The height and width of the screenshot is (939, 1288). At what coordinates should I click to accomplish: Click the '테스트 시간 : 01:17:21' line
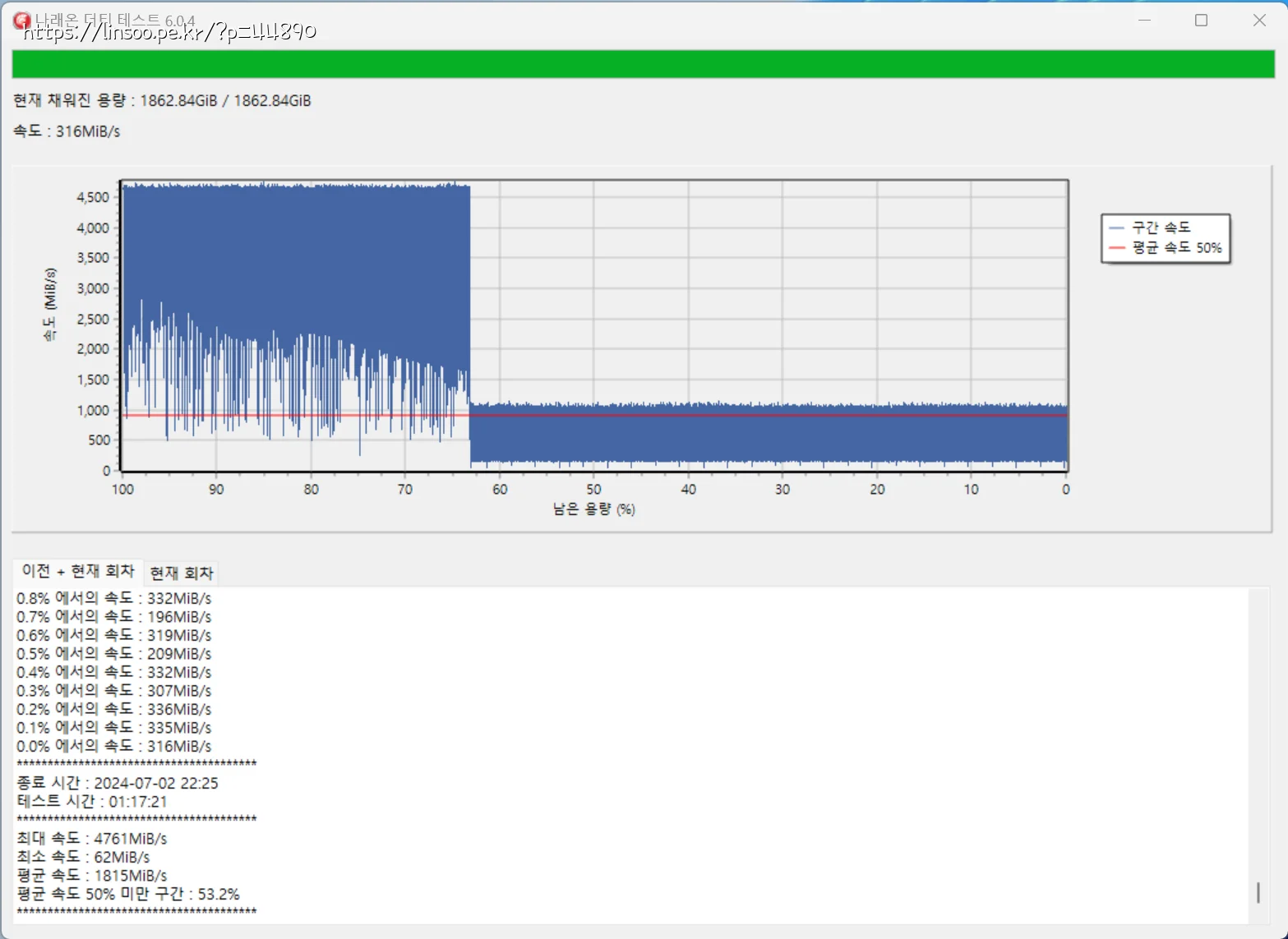point(92,801)
